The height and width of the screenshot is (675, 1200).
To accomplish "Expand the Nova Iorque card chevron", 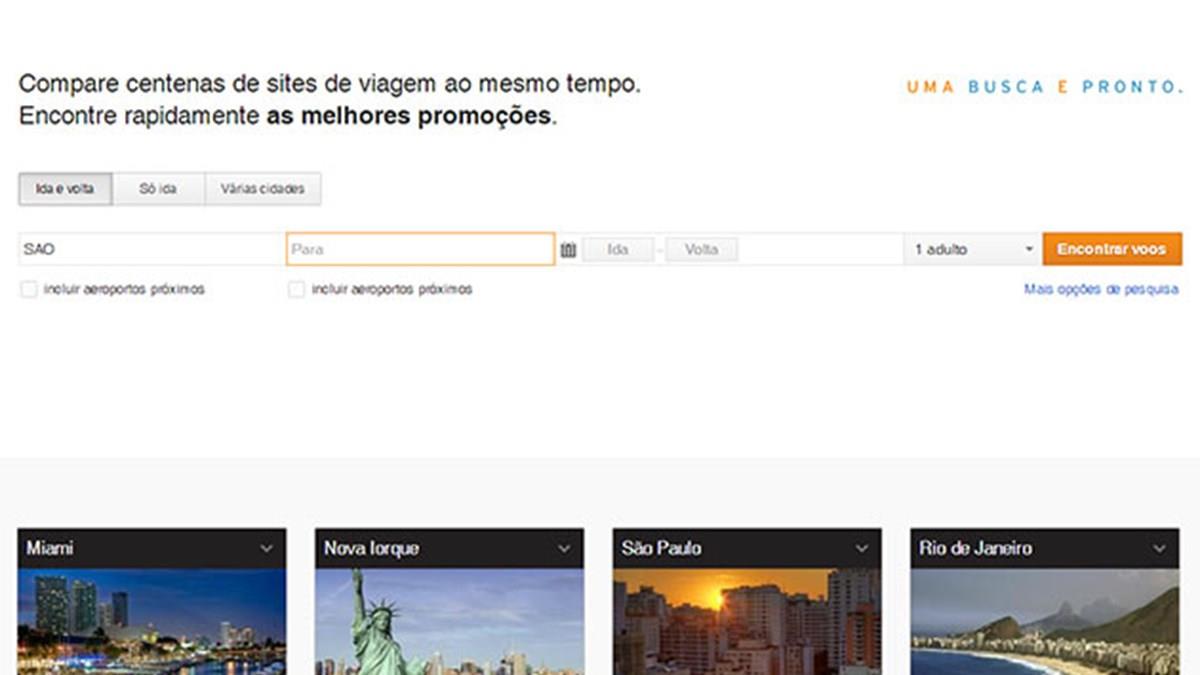I will pos(564,549).
